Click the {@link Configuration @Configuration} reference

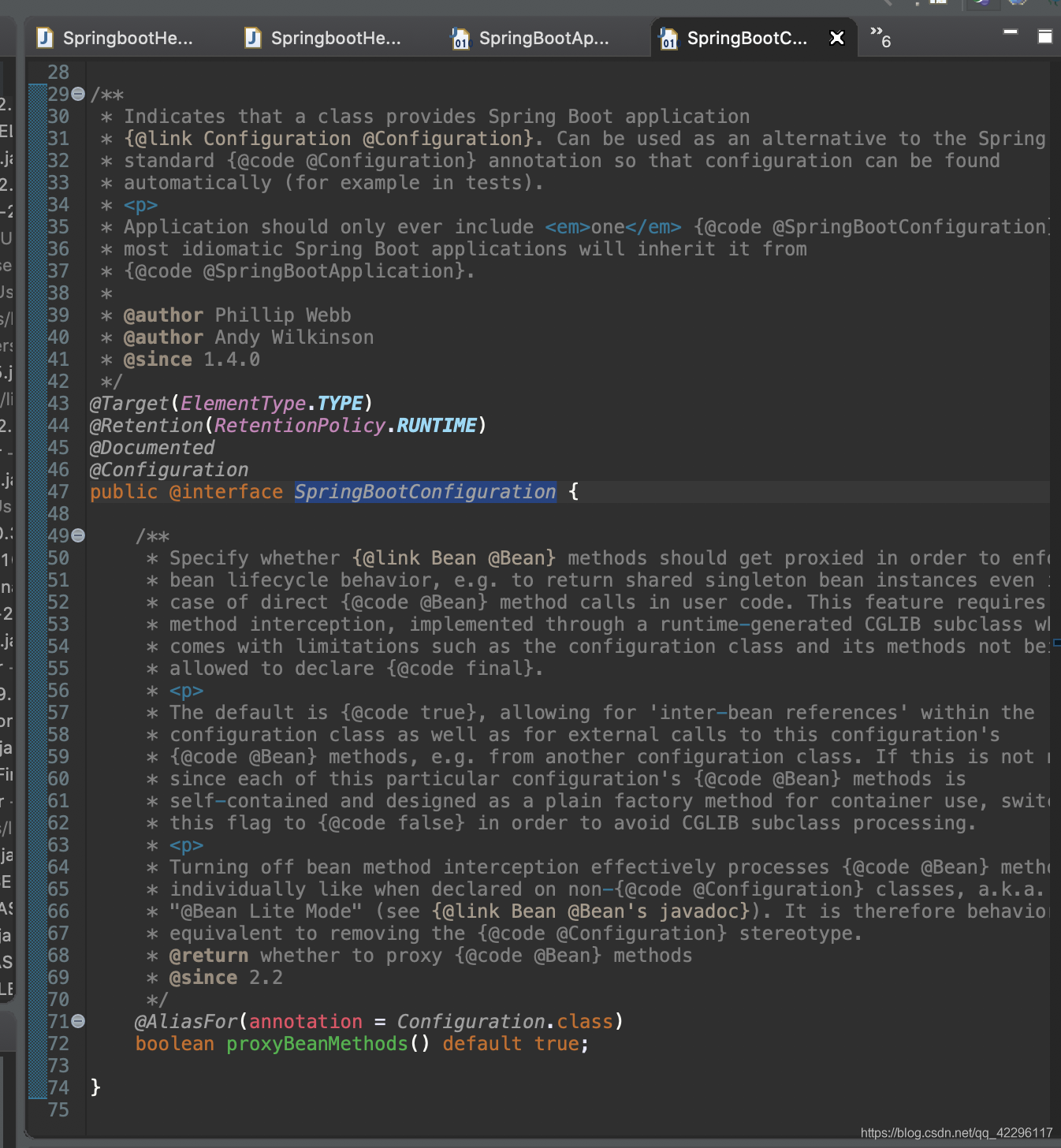tap(329, 139)
